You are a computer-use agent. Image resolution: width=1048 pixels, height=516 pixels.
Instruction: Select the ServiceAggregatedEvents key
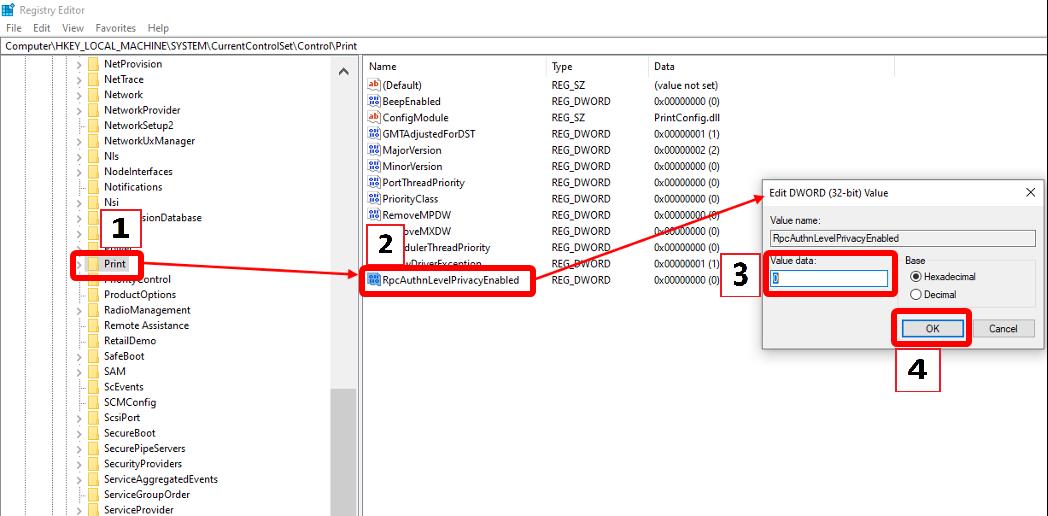tap(160, 479)
